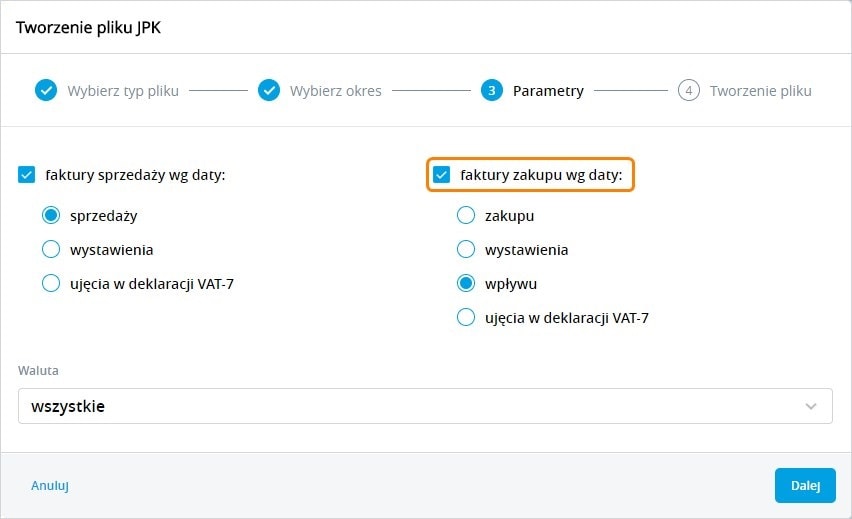This screenshot has width=852, height=519.
Task: Choose sales ujęcia w deklaracji VAT-7 radio
Action: (x=51, y=283)
